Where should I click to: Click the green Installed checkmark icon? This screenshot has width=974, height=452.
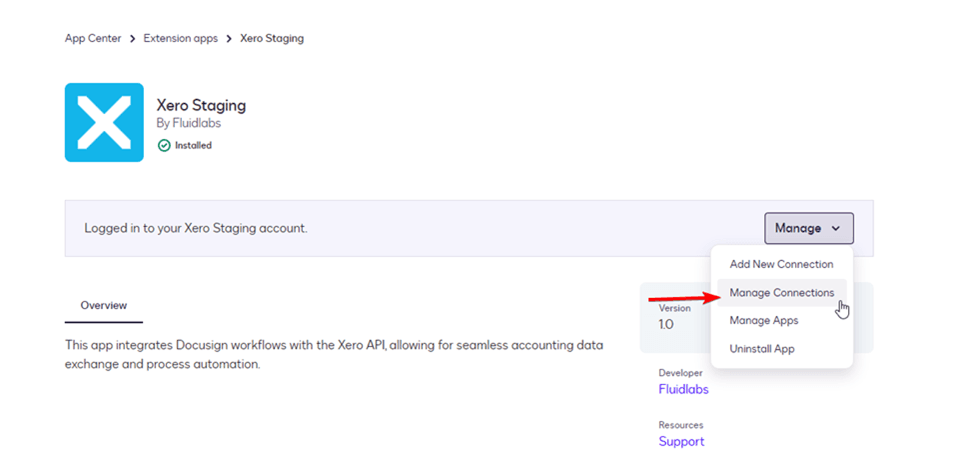[164, 145]
